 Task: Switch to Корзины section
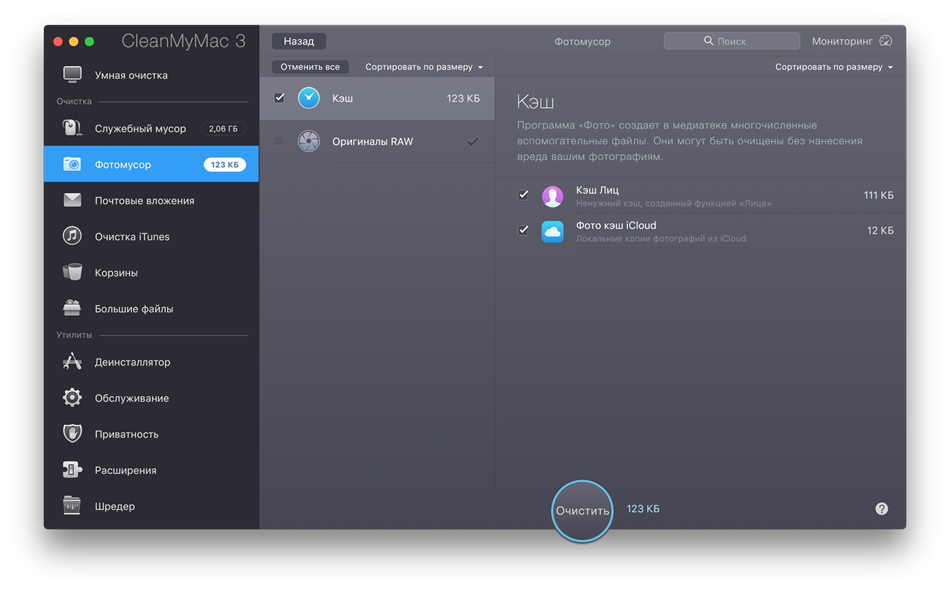(151, 273)
